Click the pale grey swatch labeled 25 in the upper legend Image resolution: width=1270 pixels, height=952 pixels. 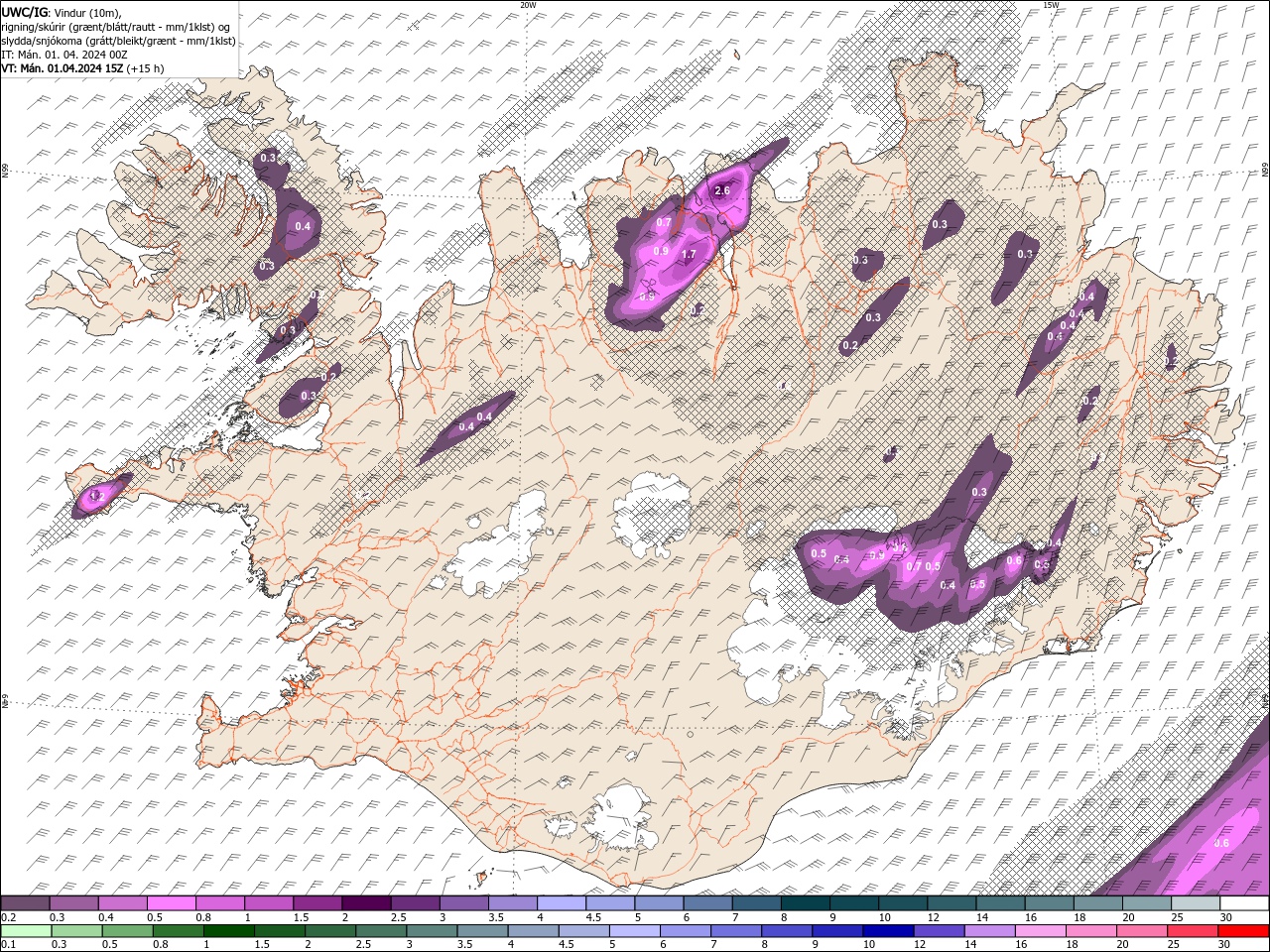point(1196,903)
